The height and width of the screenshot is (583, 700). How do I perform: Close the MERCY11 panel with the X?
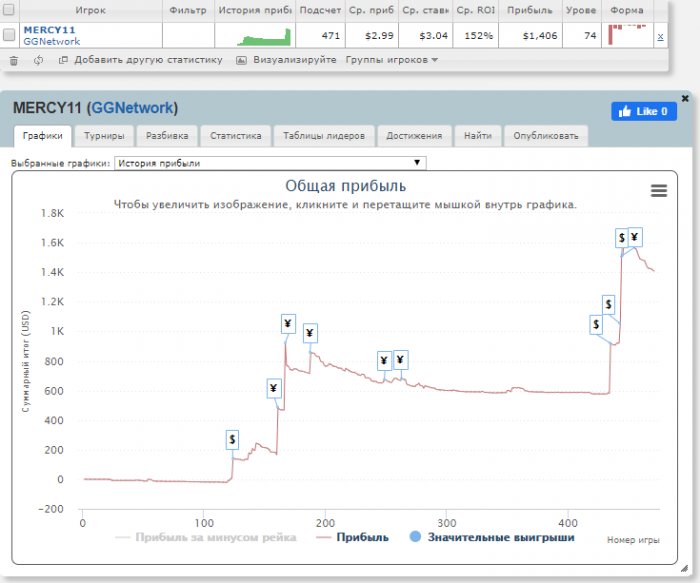pyautogui.click(x=684, y=98)
